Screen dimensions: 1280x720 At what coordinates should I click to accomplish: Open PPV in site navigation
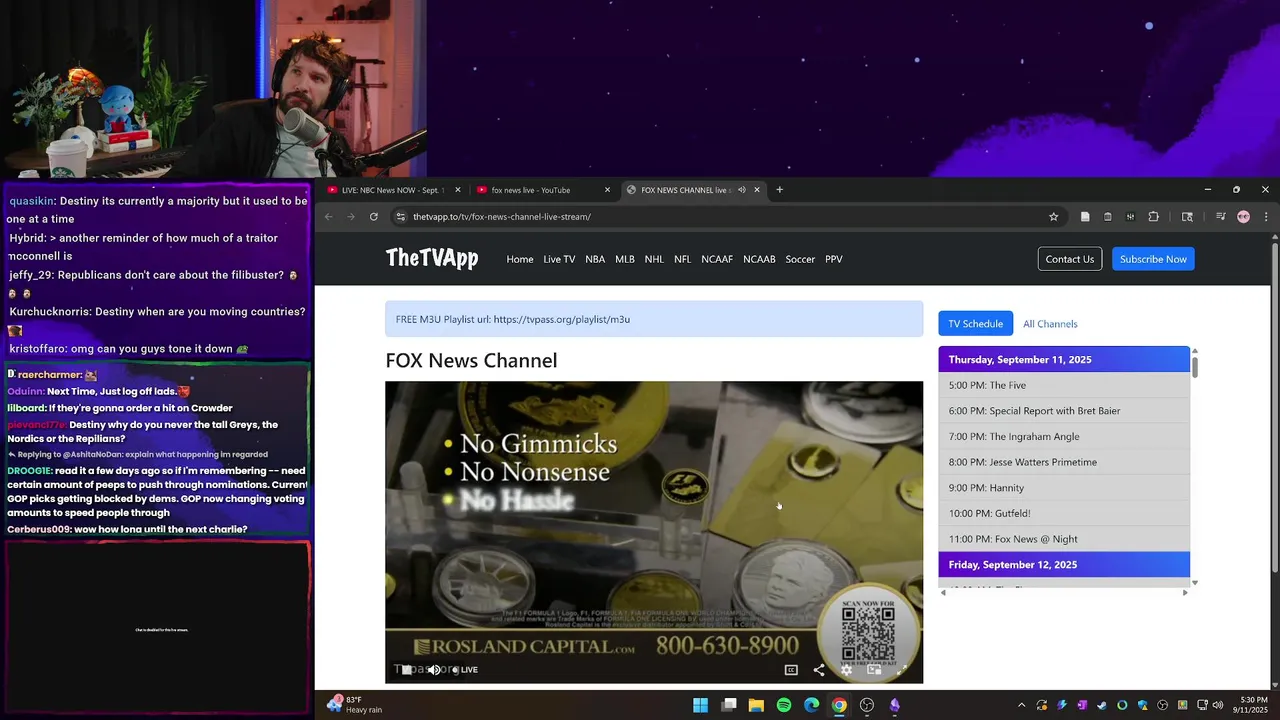click(x=834, y=259)
